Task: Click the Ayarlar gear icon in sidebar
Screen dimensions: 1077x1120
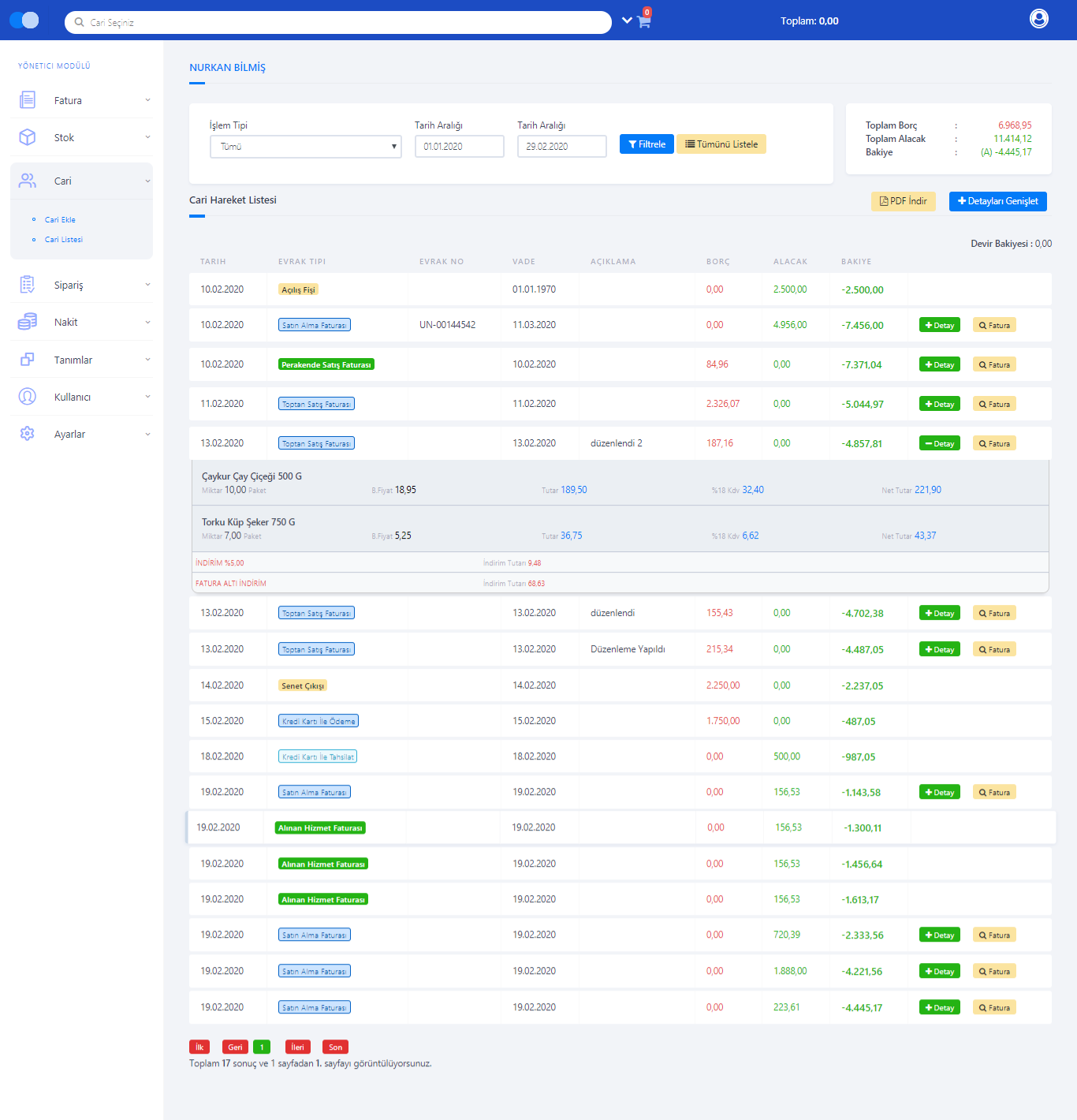Action: tap(28, 434)
